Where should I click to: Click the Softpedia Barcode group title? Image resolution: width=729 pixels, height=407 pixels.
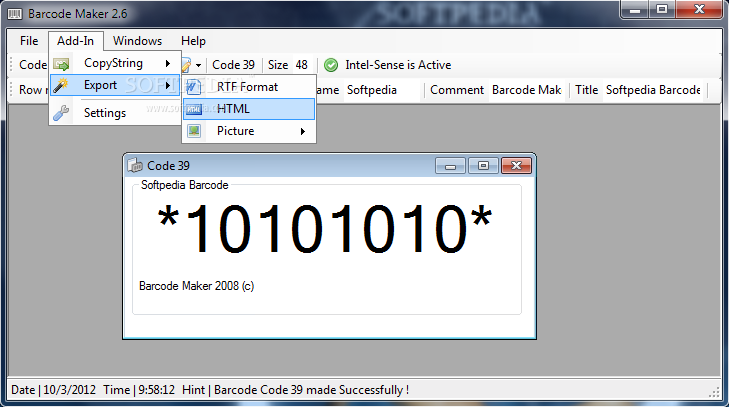pos(185,185)
